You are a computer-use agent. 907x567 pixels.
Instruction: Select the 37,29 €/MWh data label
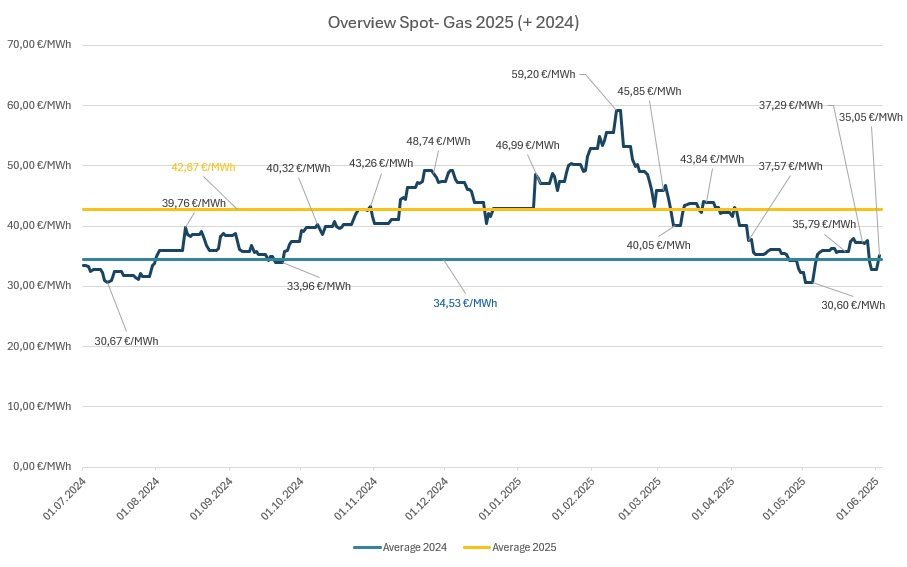[791, 105]
